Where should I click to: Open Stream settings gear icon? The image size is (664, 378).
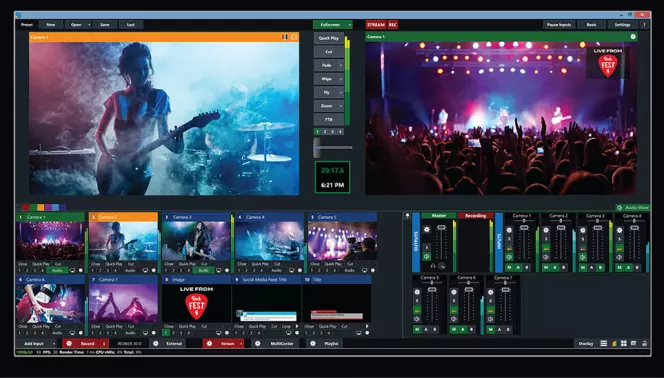(x=210, y=344)
